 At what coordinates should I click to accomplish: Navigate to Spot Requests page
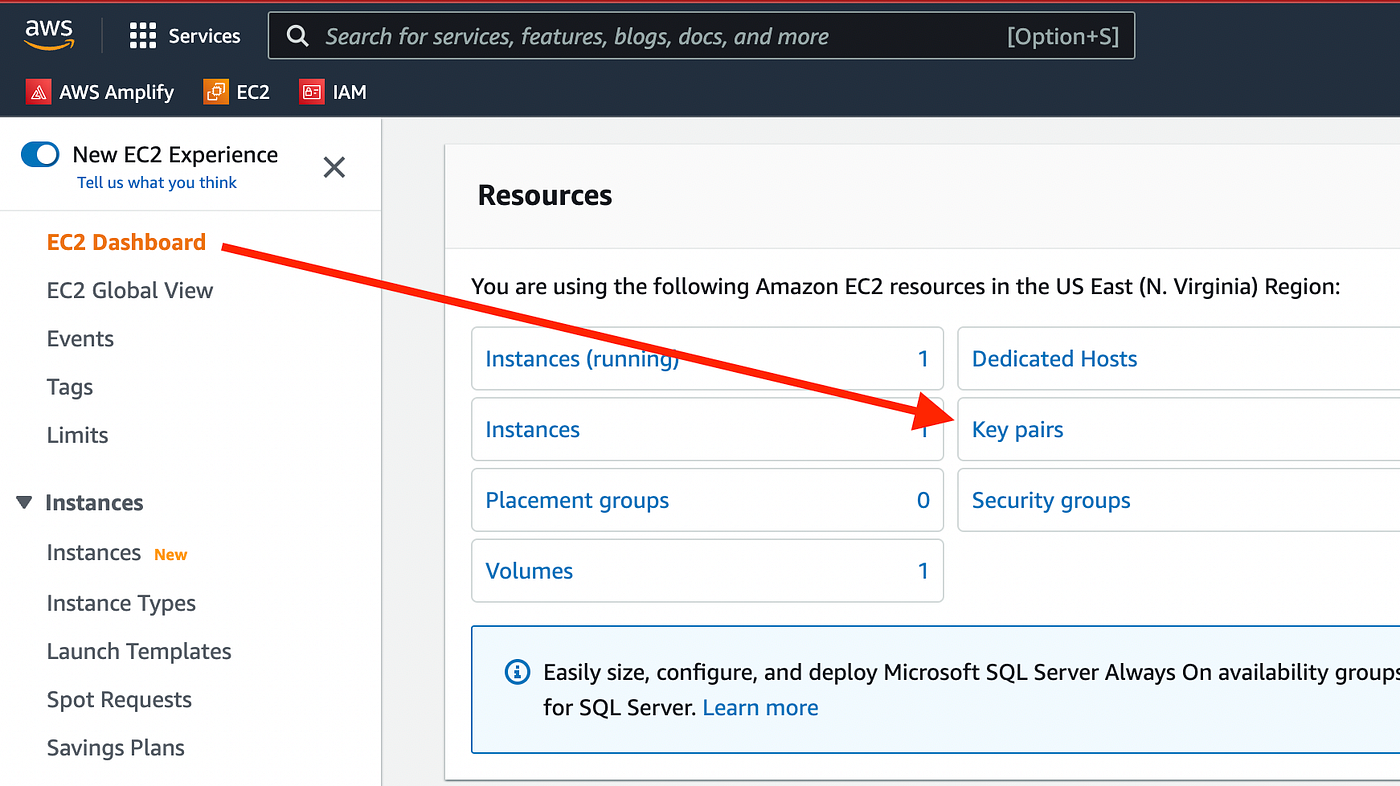(119, 699)
